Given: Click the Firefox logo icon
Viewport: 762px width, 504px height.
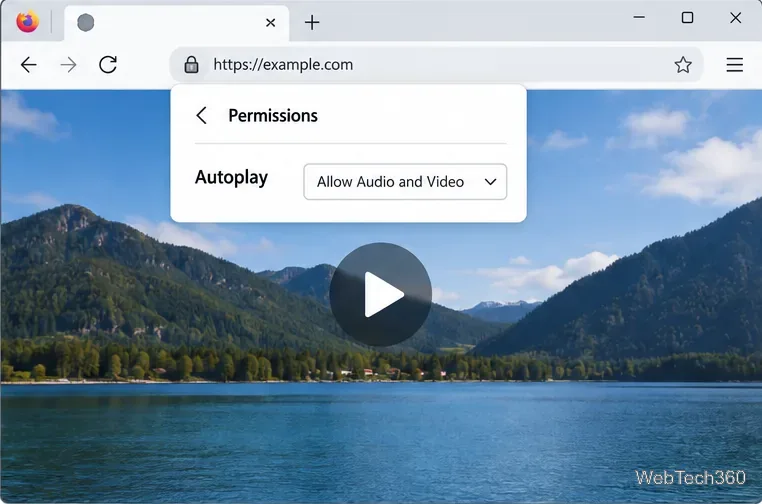Looking at the screenshot, I should 27,22.
